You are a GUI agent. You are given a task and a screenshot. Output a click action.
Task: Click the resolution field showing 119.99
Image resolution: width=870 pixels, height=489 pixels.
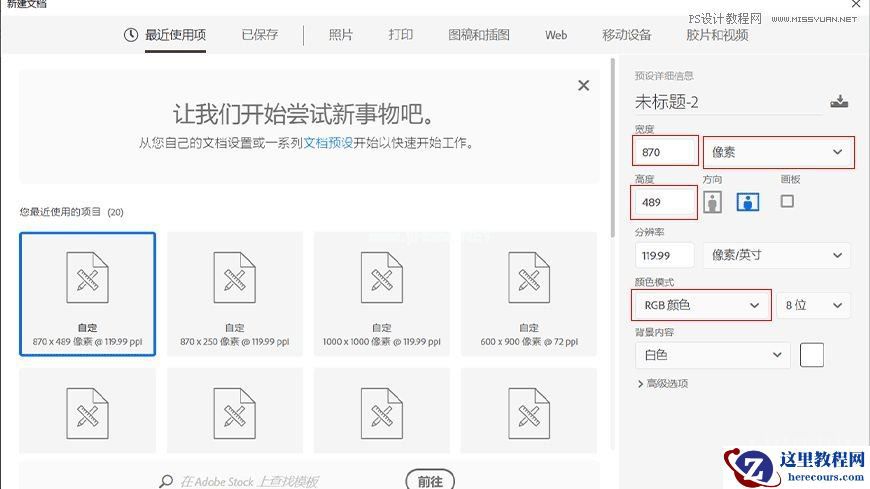pos(665,255)
